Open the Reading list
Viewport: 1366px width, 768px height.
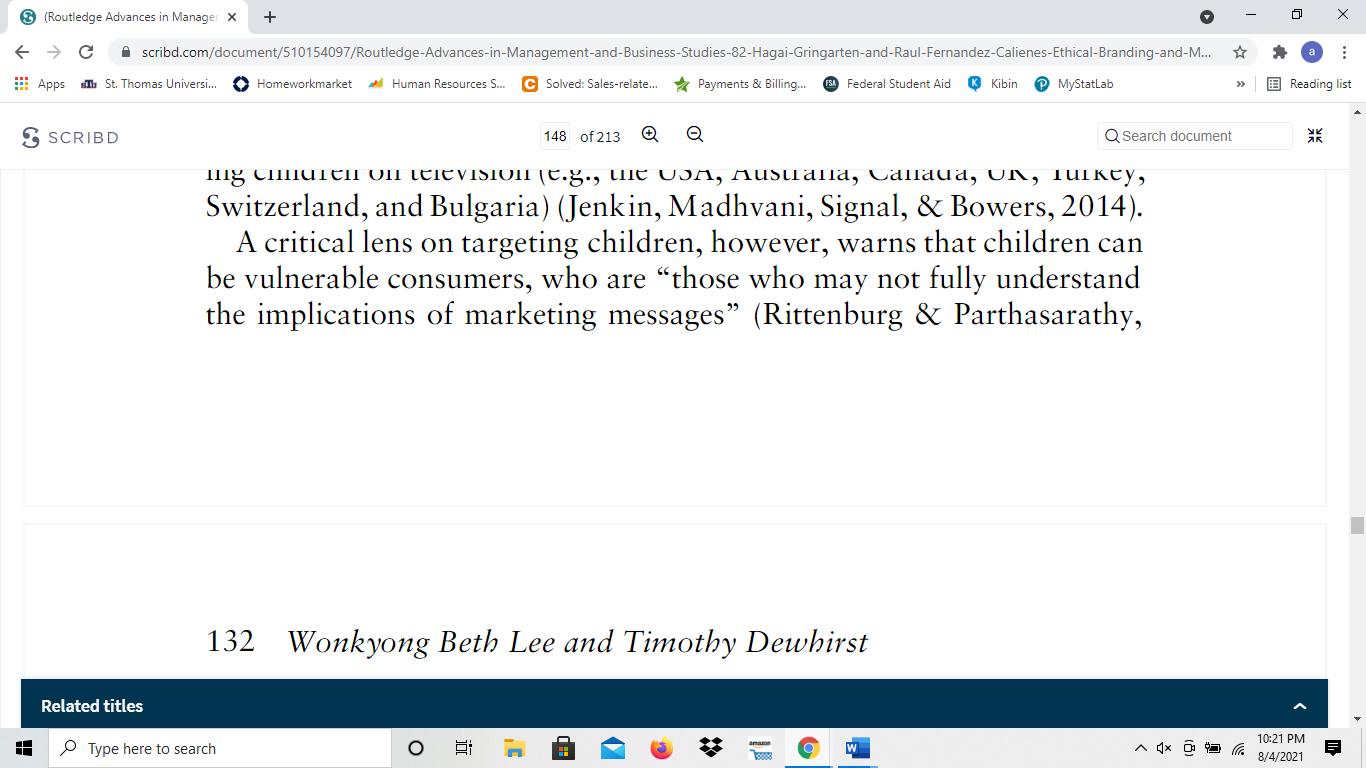[1309, 84]
